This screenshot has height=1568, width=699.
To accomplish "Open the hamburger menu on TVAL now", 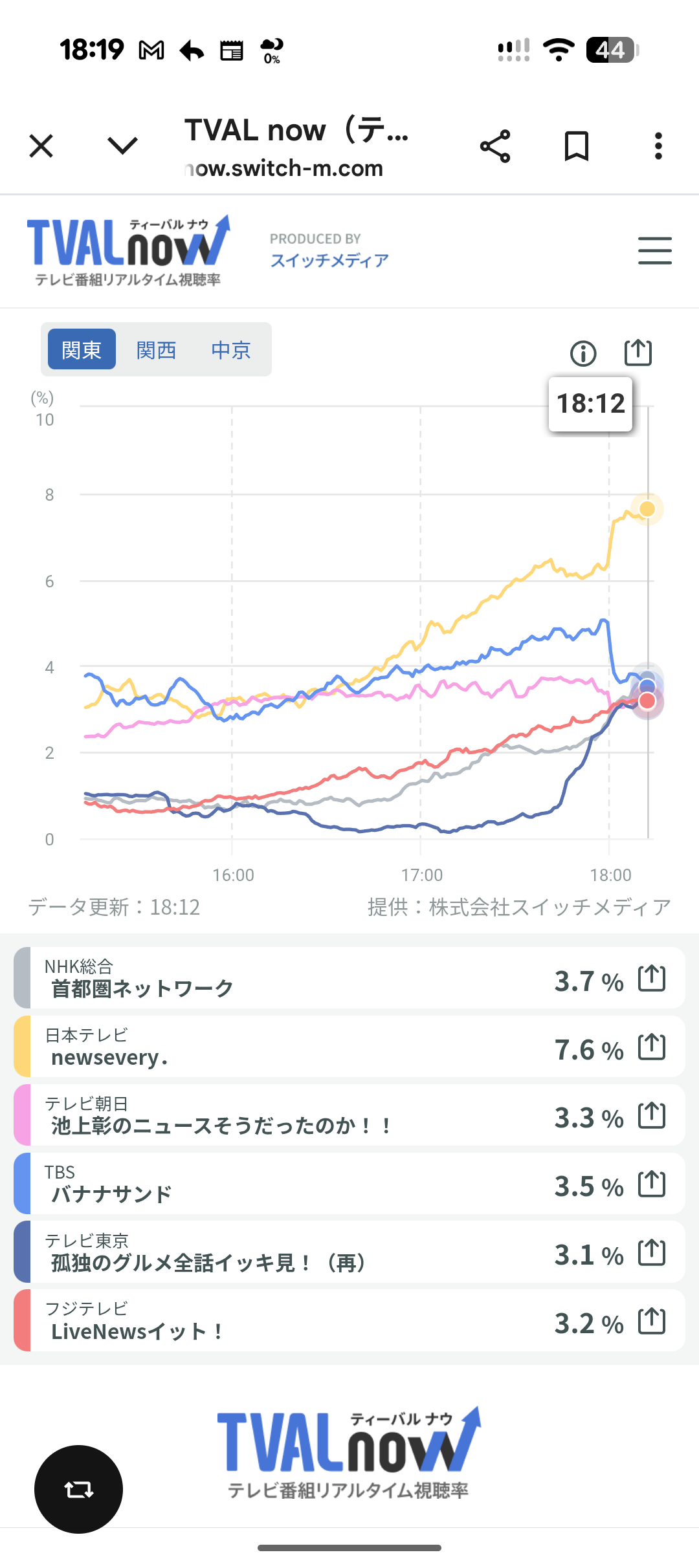I will click(x=654, y=250).
